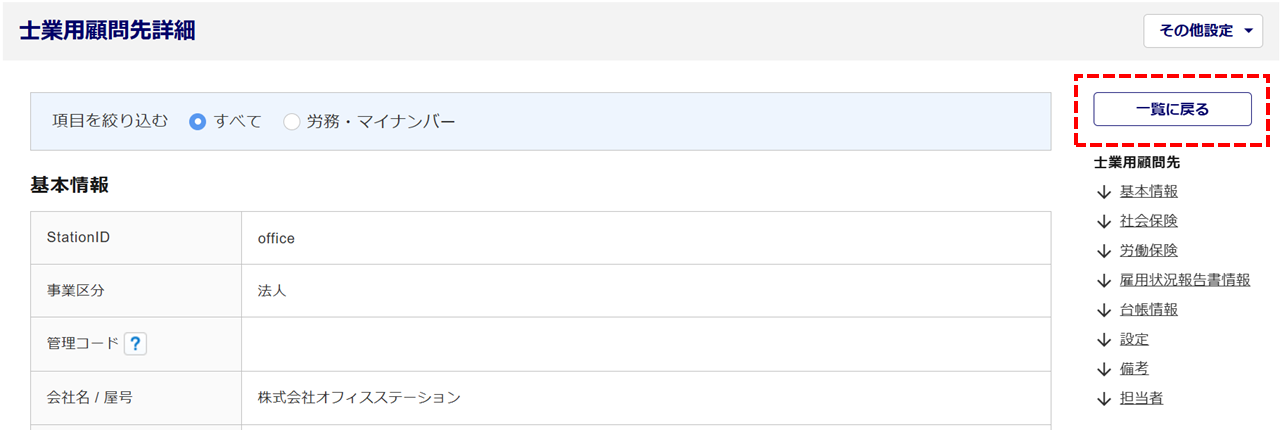Click the down arrow icon next to 担当者
The width and height of the screenshot is (1280, 430).
tap(1104, 398)
